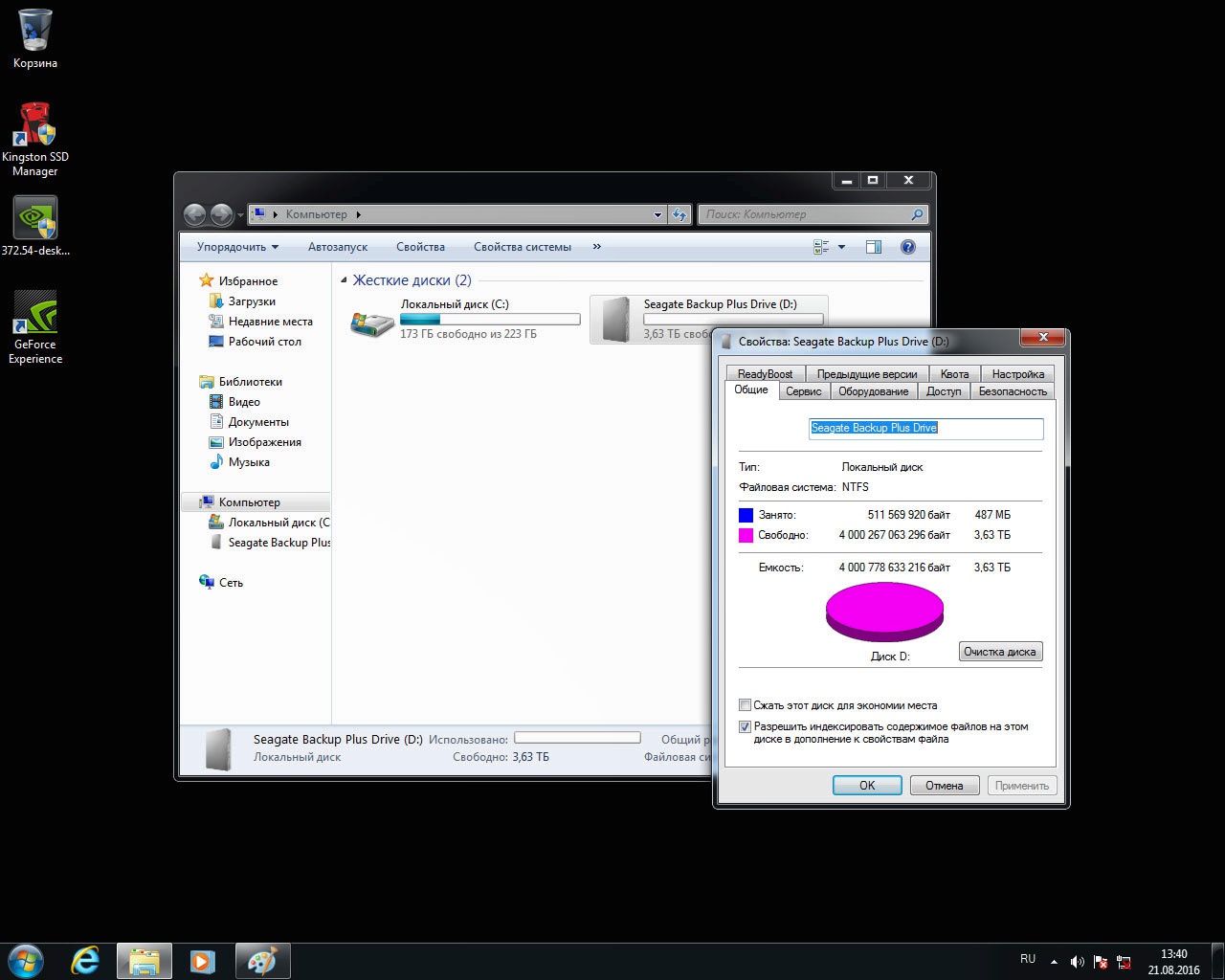Switch to the Оборудование tab
This screenshot has height=980, width=1225.
pyautogui.click(x=873, y=391)
